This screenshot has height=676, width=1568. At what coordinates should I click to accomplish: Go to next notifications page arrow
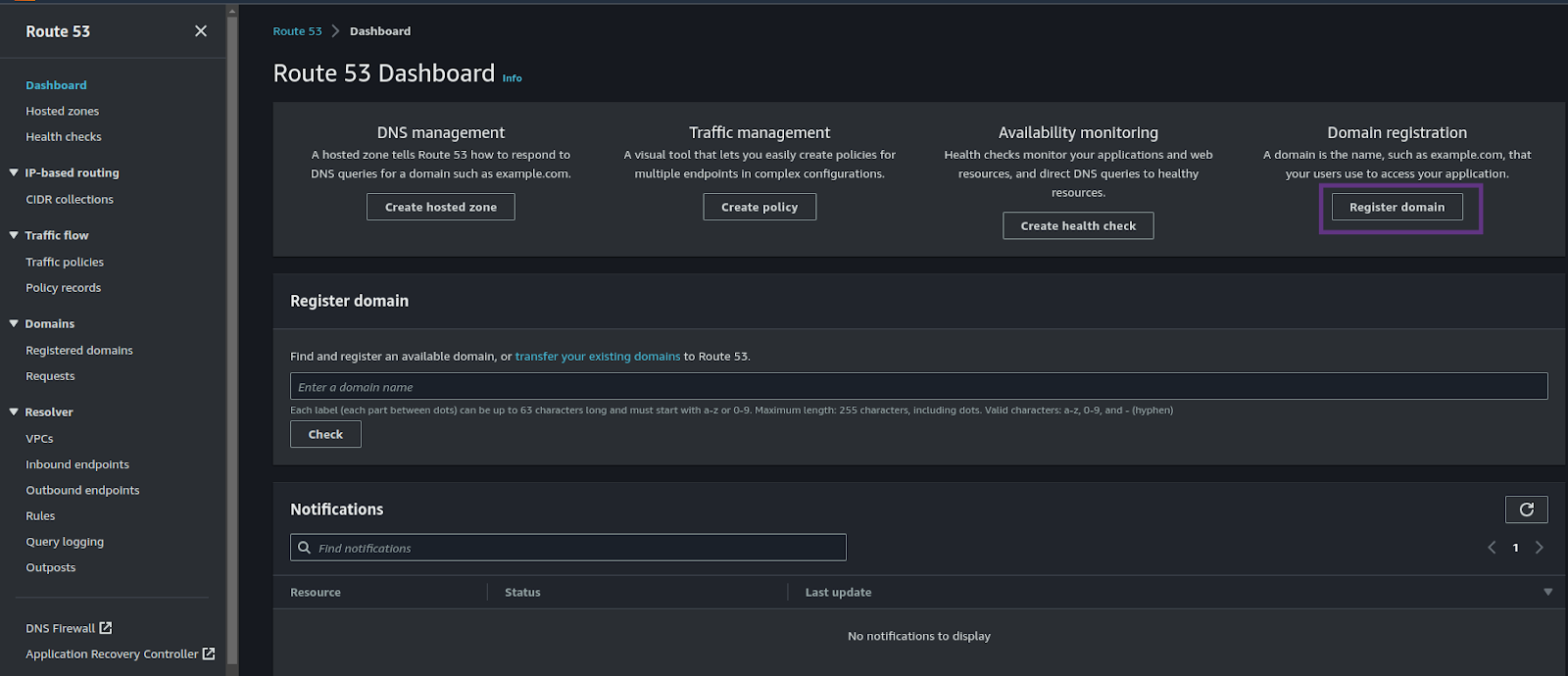(1540, 548)
